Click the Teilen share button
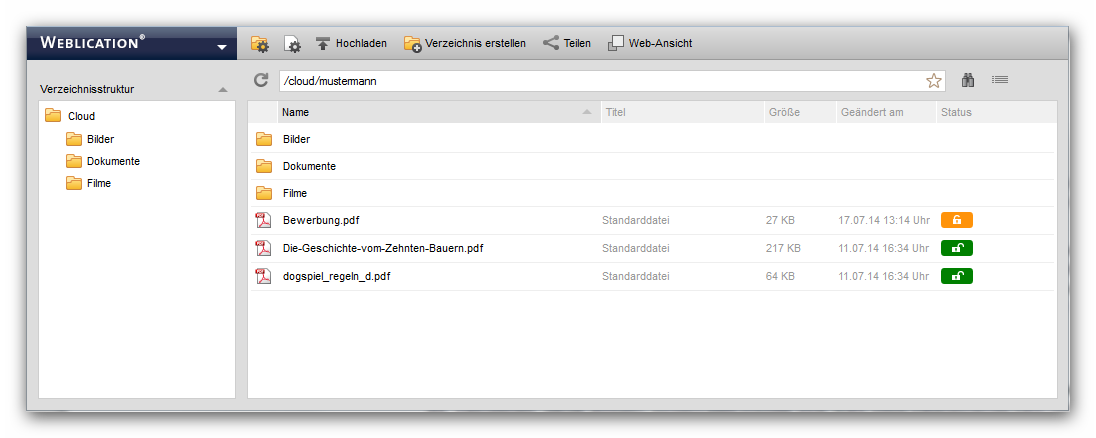 [x=567, y=43]
